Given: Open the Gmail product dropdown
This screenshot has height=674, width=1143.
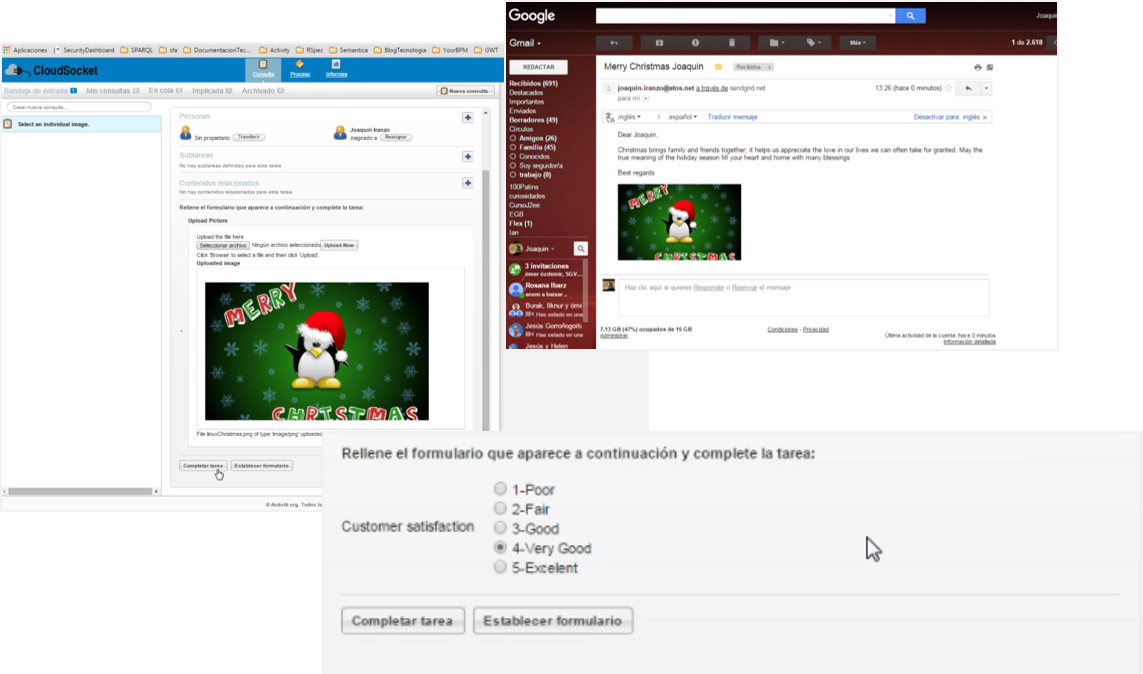Looking at the screenshot, I should click(525, 43).
